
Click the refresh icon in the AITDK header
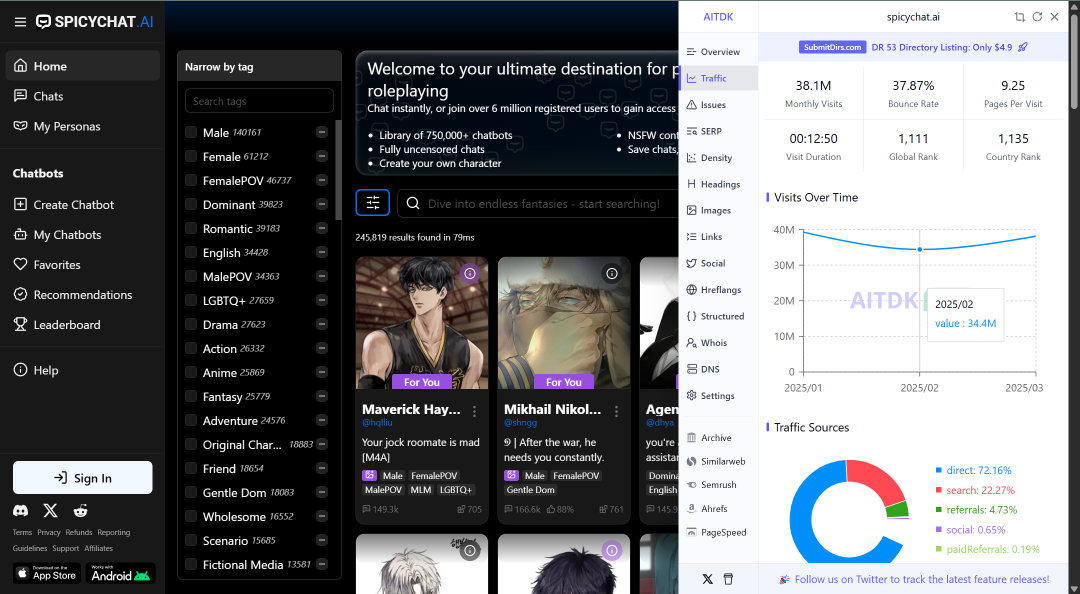(x=1037, y=17)
